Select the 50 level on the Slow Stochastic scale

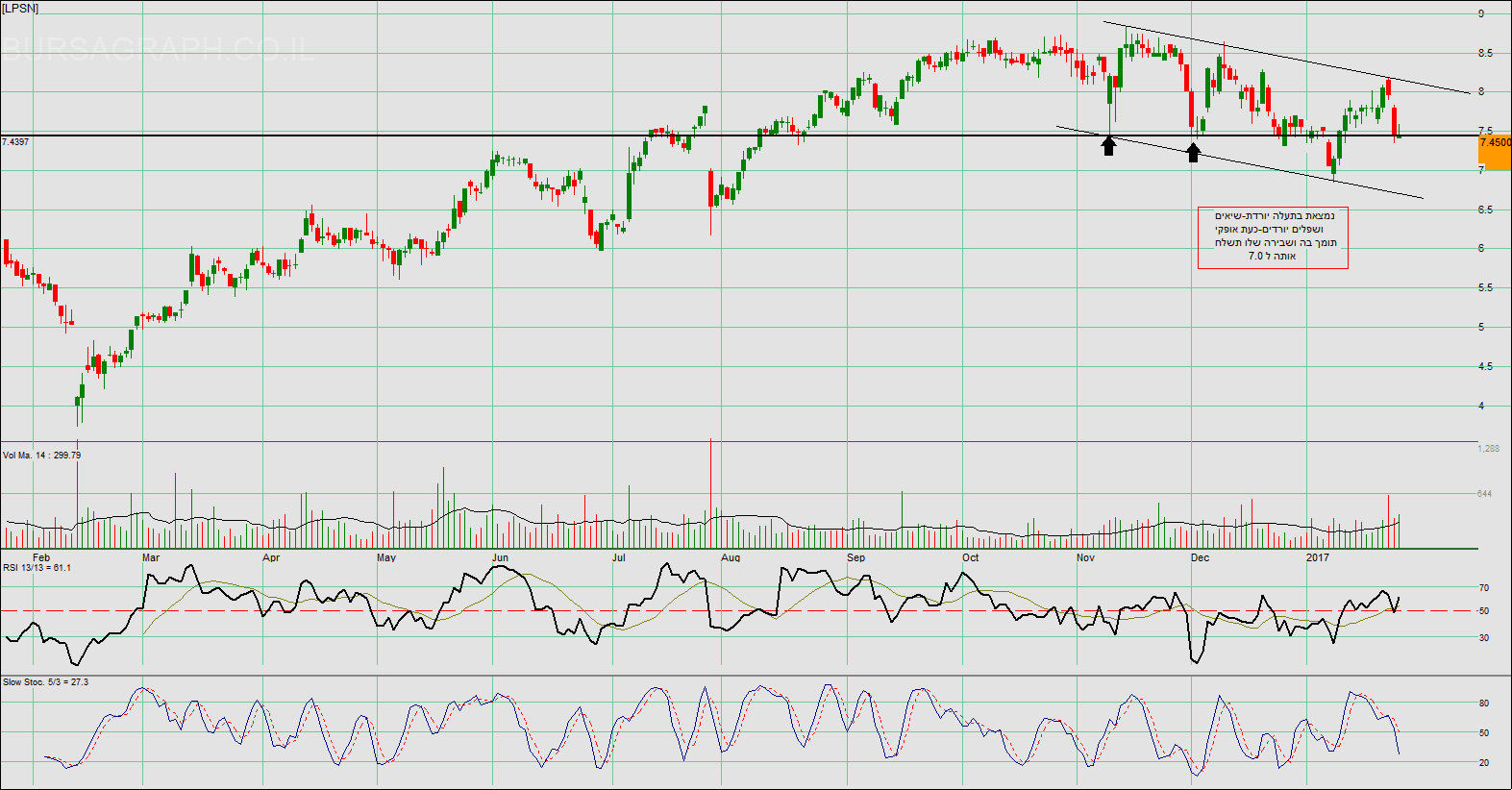coord(1484,733)
